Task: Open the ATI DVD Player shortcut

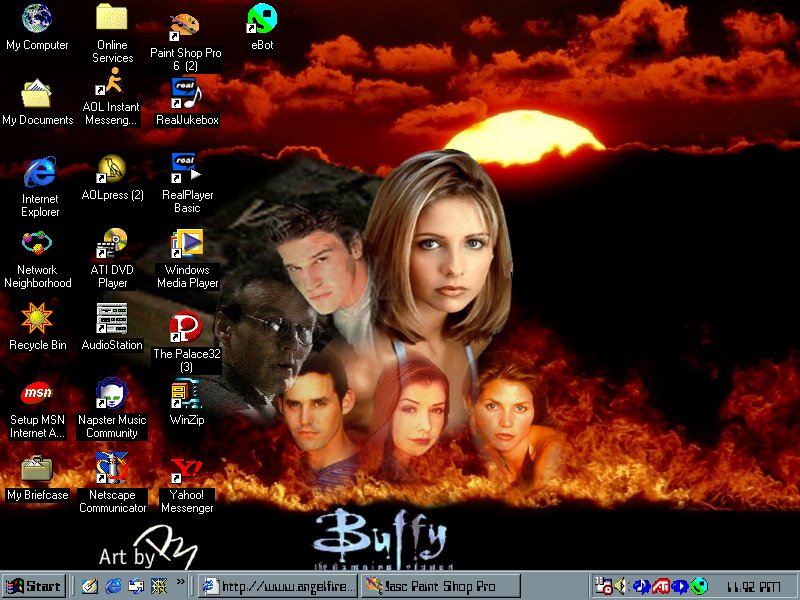Action: 111,243
